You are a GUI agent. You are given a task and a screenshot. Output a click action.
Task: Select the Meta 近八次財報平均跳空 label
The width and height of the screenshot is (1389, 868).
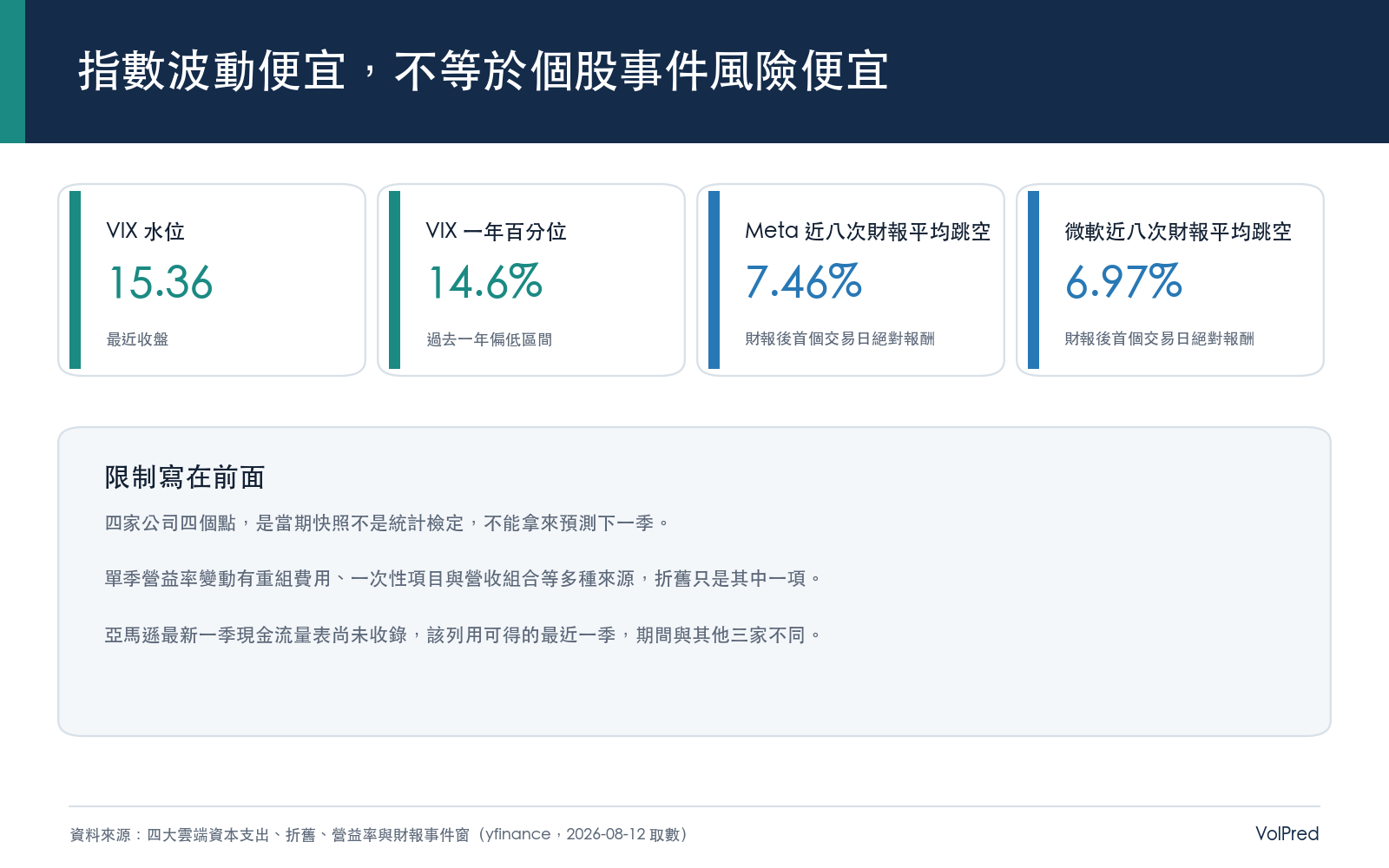coord(867,232)
